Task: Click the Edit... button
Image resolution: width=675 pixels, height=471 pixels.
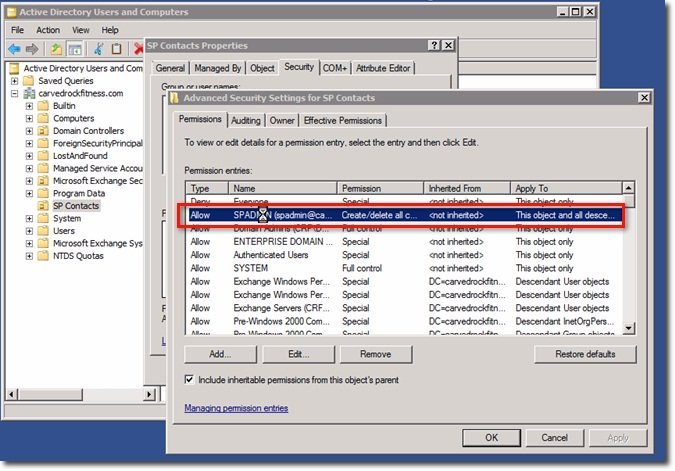Action: click(x=298, y=354)
